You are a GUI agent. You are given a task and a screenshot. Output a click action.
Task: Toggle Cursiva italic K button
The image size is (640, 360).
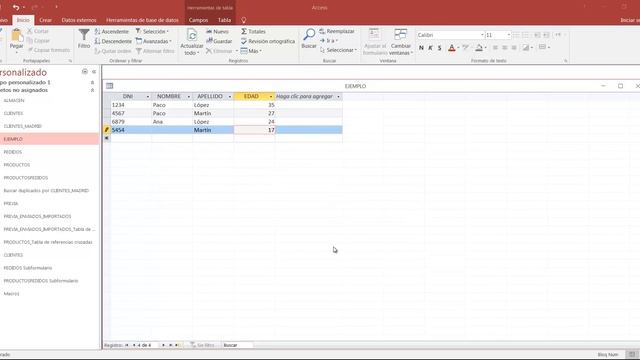(x=431, y=48)
